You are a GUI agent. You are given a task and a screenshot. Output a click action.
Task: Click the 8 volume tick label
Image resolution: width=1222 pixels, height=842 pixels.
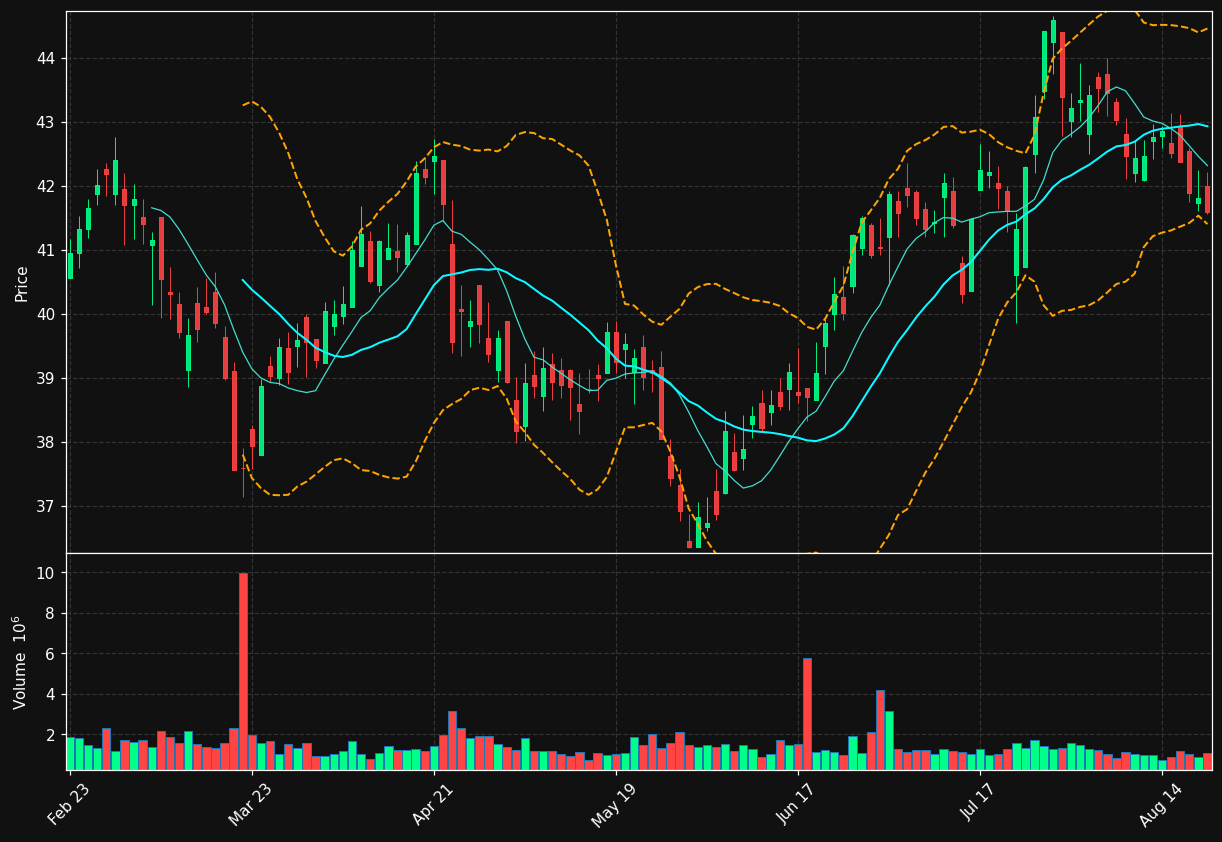[x=52, y=614]
